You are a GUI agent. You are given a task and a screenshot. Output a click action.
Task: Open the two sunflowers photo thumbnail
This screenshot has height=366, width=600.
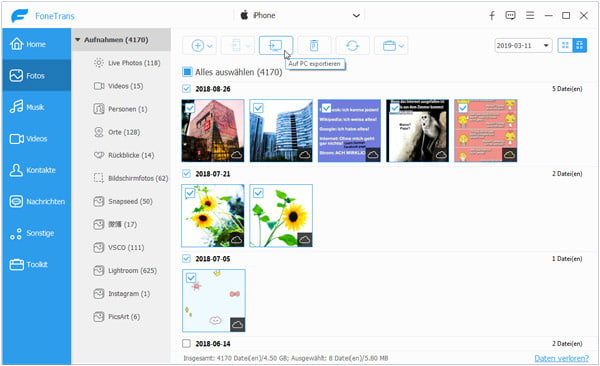click(x=213, y=216)
